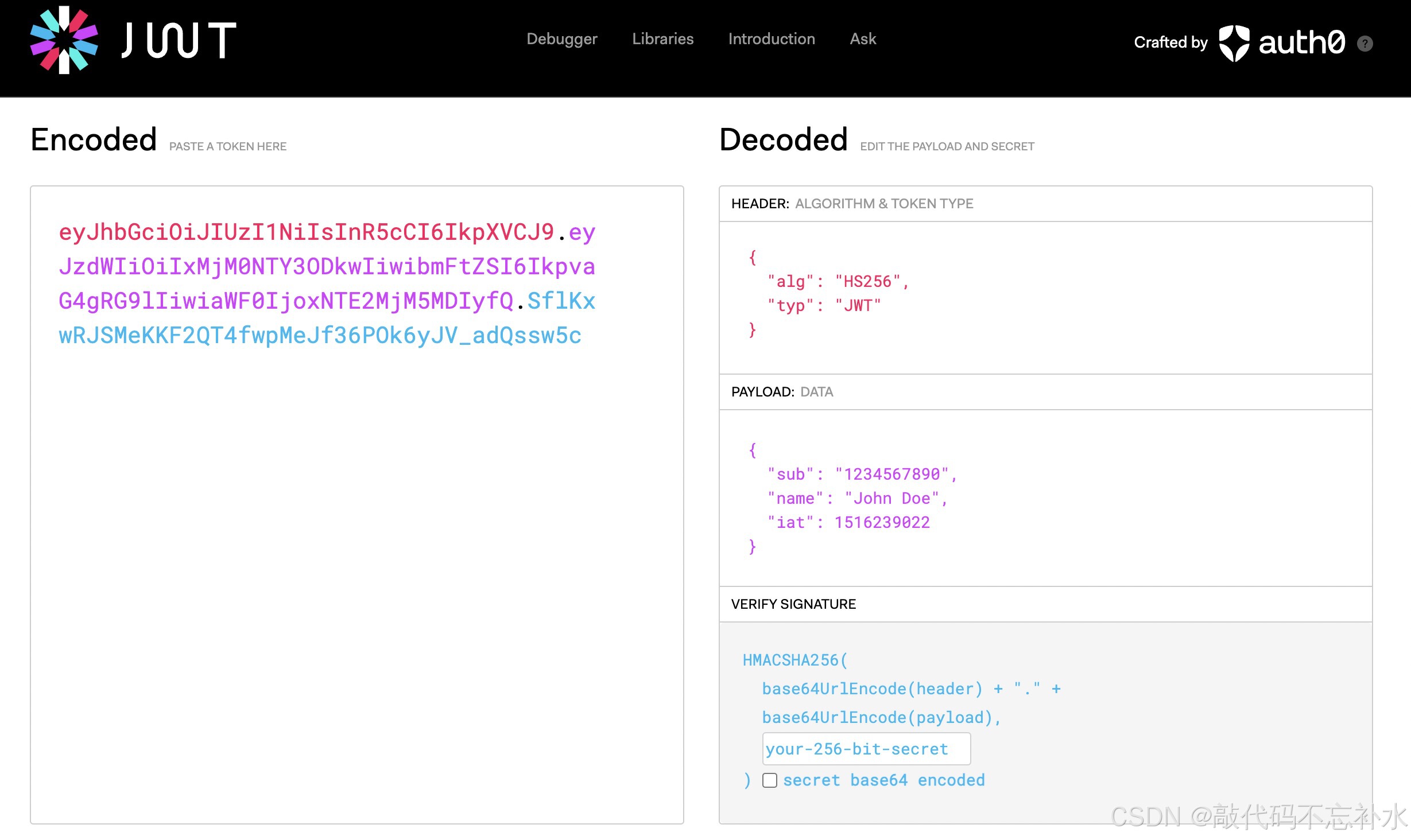Click the "alg": "HS256" header line
1411x840 pixels.
tap(838, 282)
